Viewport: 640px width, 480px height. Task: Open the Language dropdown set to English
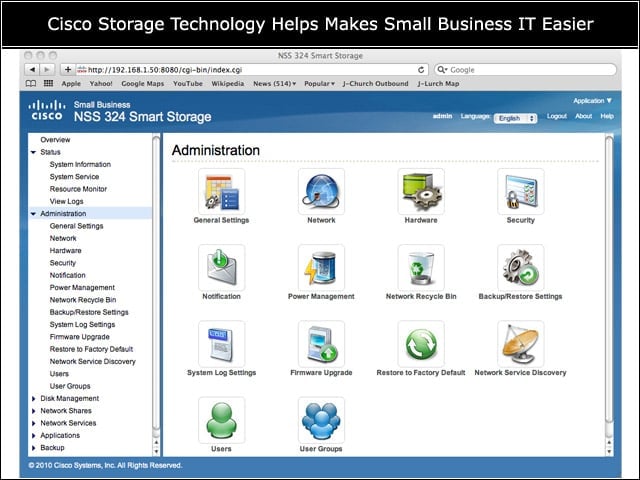[x=516, y=118]
